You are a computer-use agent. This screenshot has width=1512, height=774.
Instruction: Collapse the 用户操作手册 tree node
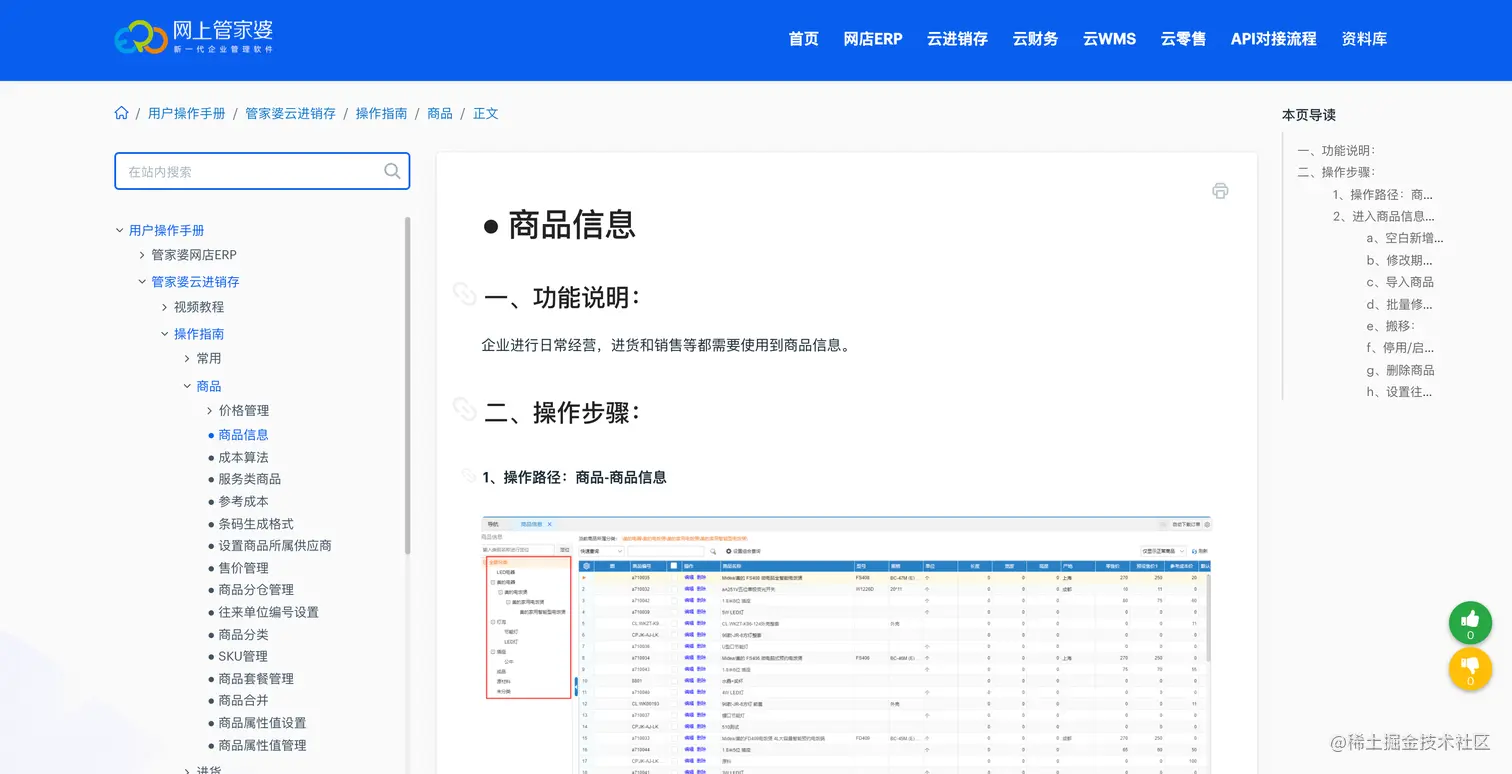(x=120, y=230)
